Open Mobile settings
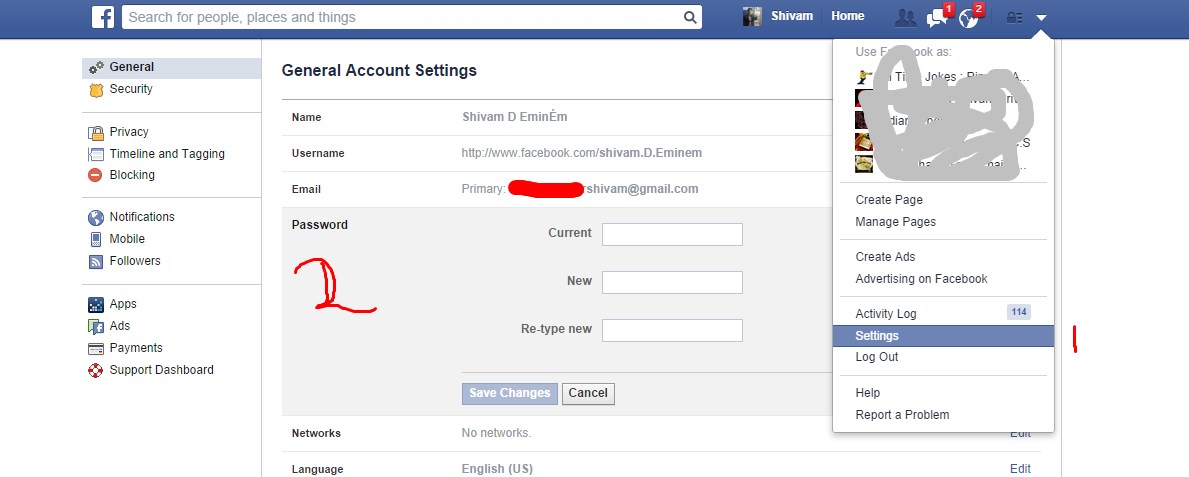Screen dimensions: 1189x477 (x=127, y=239)
